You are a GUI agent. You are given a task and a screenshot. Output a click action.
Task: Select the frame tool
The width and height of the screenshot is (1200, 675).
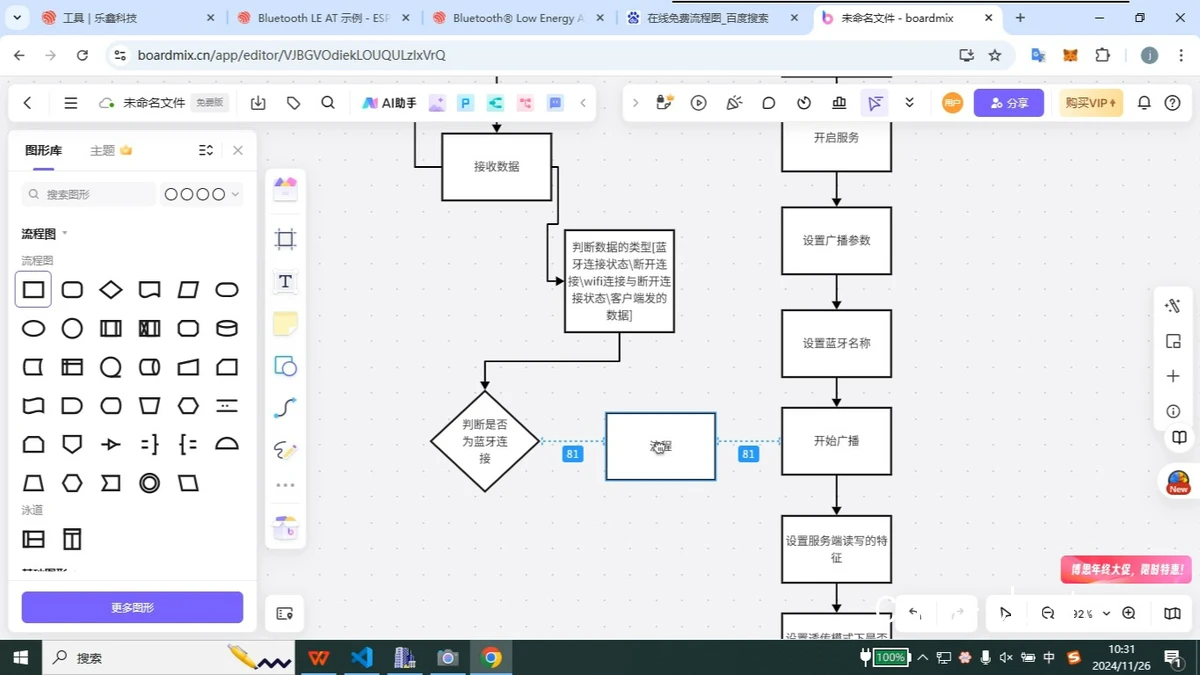[285, 239]
